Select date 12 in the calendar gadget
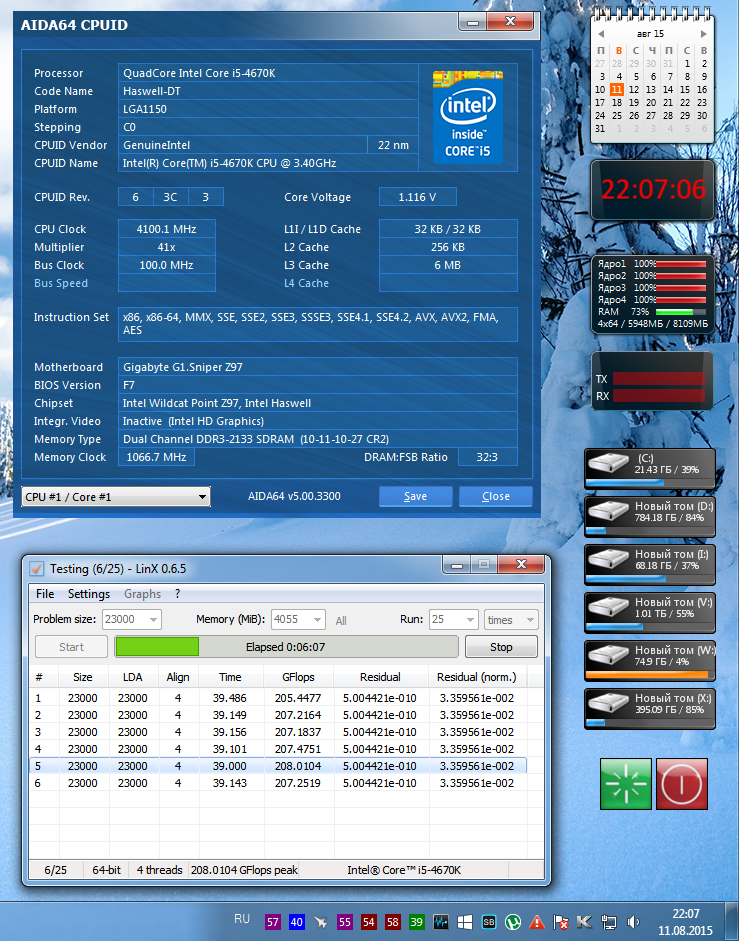This screenshot has width=739, height=941. point(634,89)
